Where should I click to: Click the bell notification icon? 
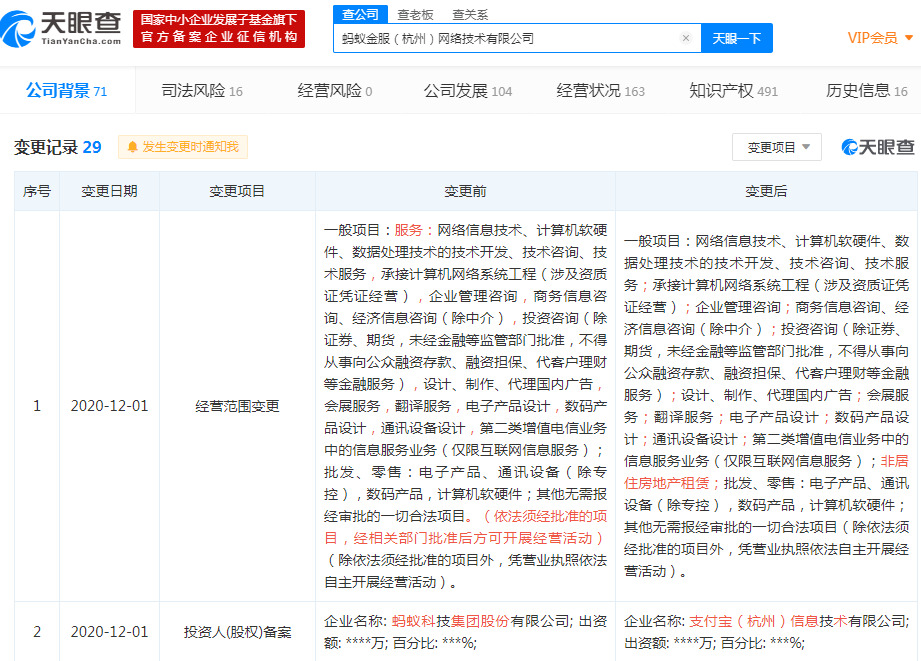pos(133,147)
